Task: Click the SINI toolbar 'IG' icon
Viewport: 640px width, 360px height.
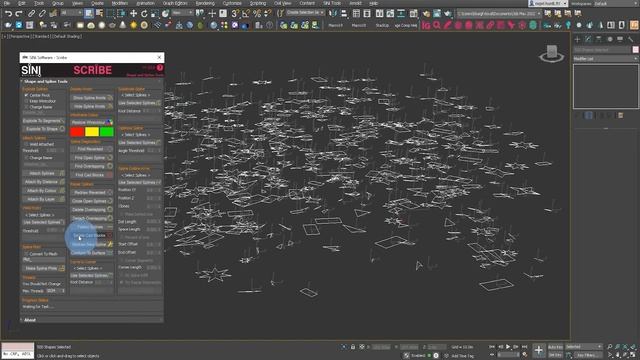Action: pyautogui.click(x=426, y=25)
